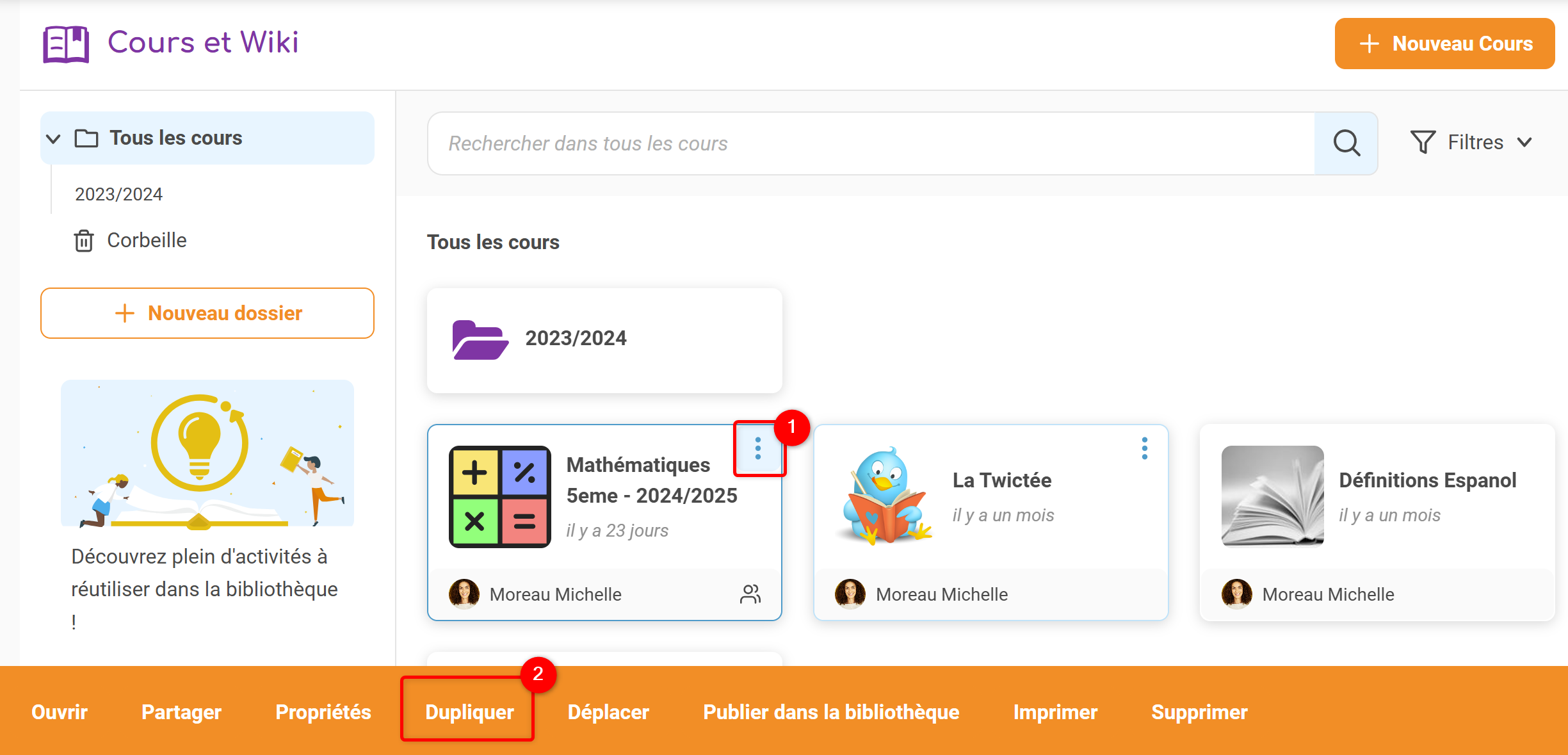Choose Partager in the bottom action bar
This screenshot has width=1568, height=755.
pyautogui.click(x=181, y=712)
